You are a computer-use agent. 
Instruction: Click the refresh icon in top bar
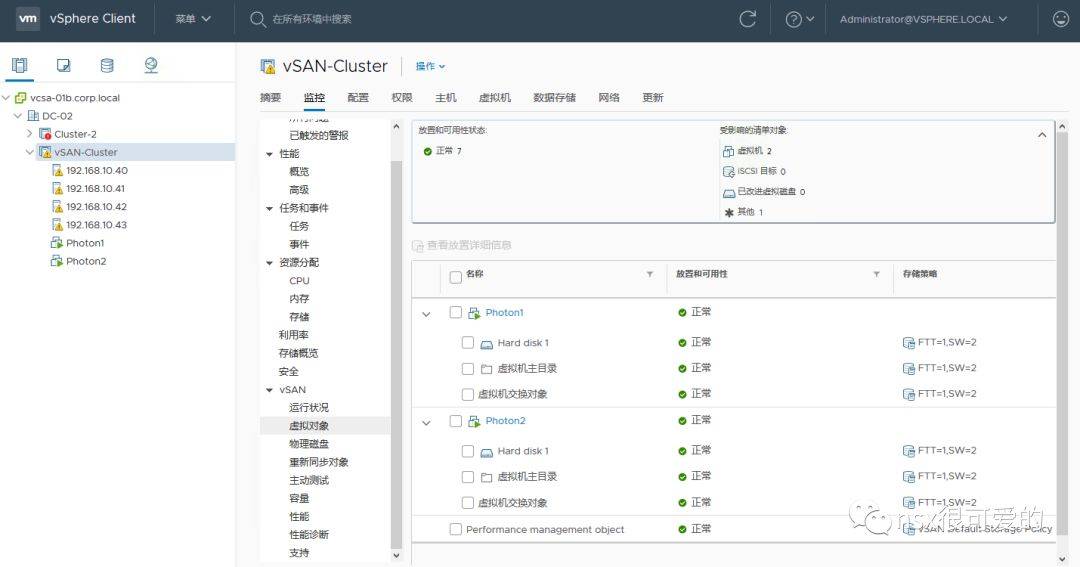(747, 19)
